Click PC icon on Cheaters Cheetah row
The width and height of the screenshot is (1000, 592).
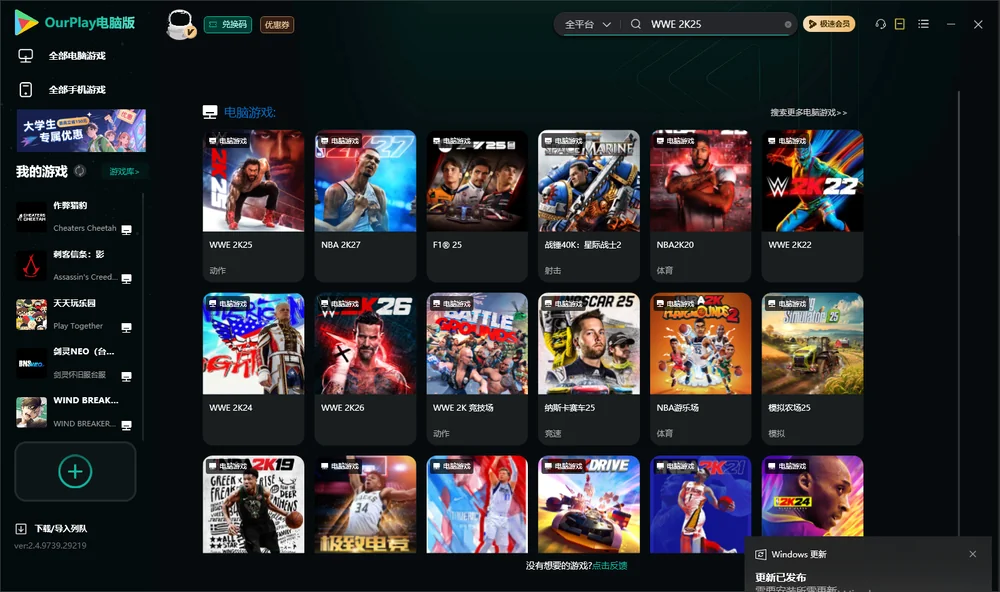pos(126,230)
